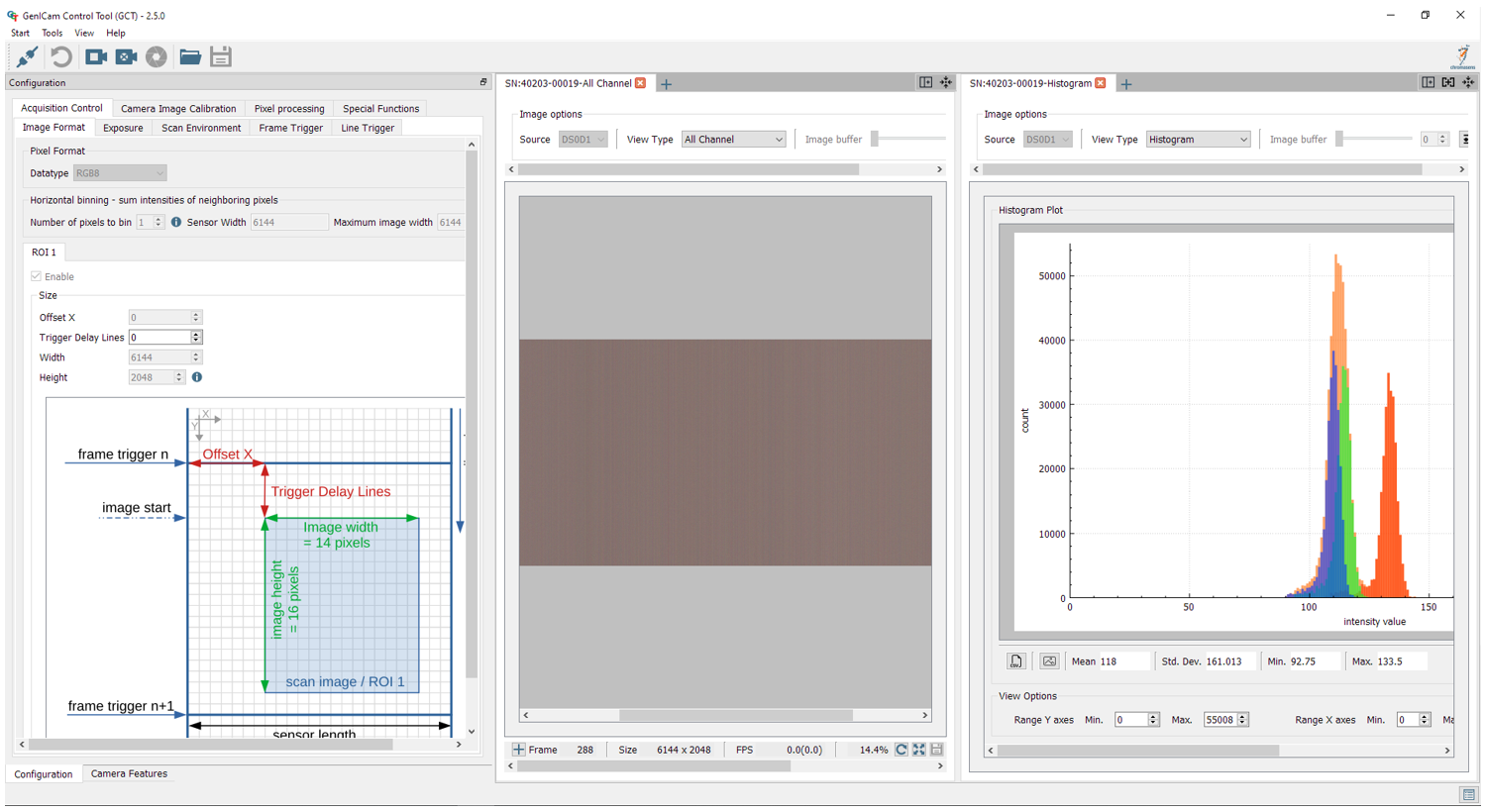Open the Frame Trigger sub-tab
Image resolution: width=1485 pixels, height=812 pixels.
(x=290, y=128)
